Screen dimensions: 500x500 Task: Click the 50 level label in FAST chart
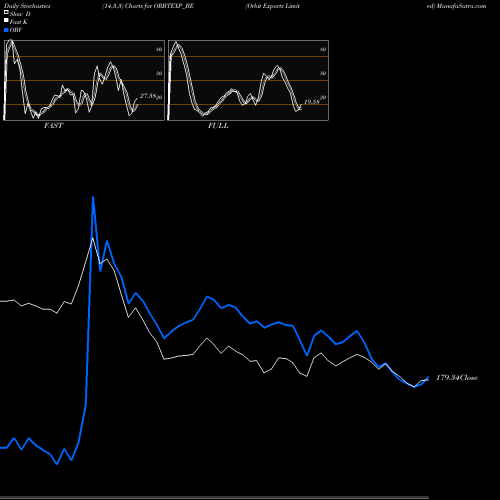159,73
